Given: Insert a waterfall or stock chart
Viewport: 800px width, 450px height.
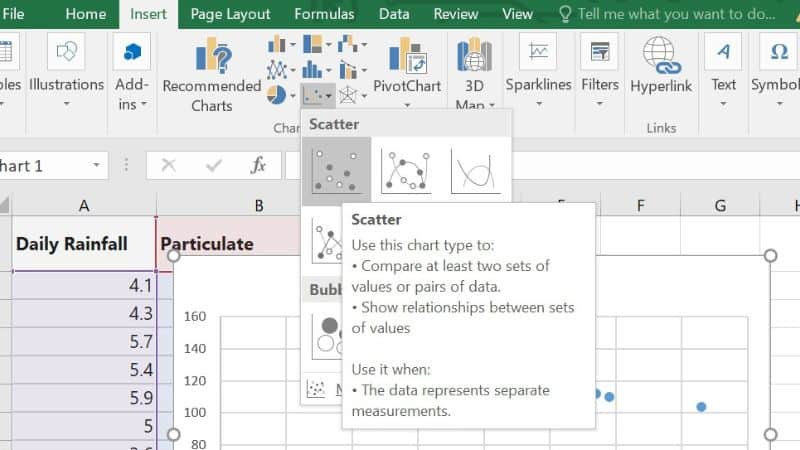Looking at the screenshot, I should pos(347,44).
